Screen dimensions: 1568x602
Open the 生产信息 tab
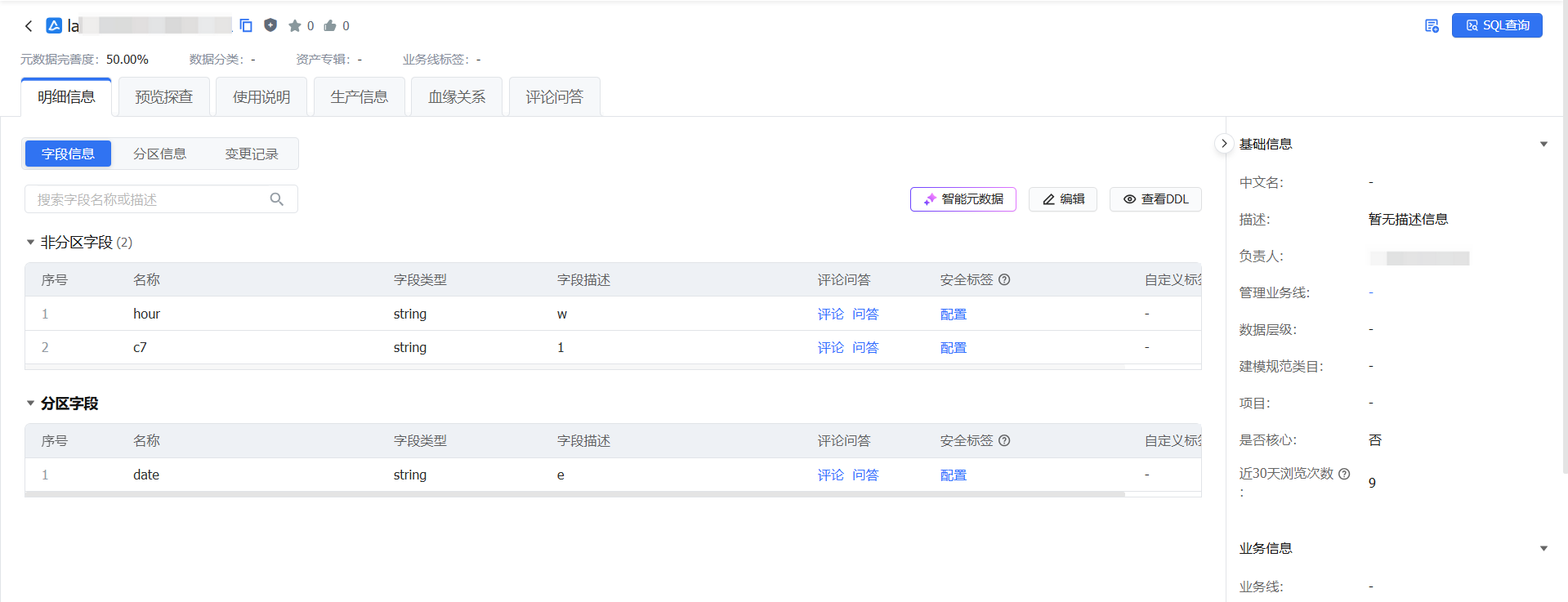coord(360,97)
